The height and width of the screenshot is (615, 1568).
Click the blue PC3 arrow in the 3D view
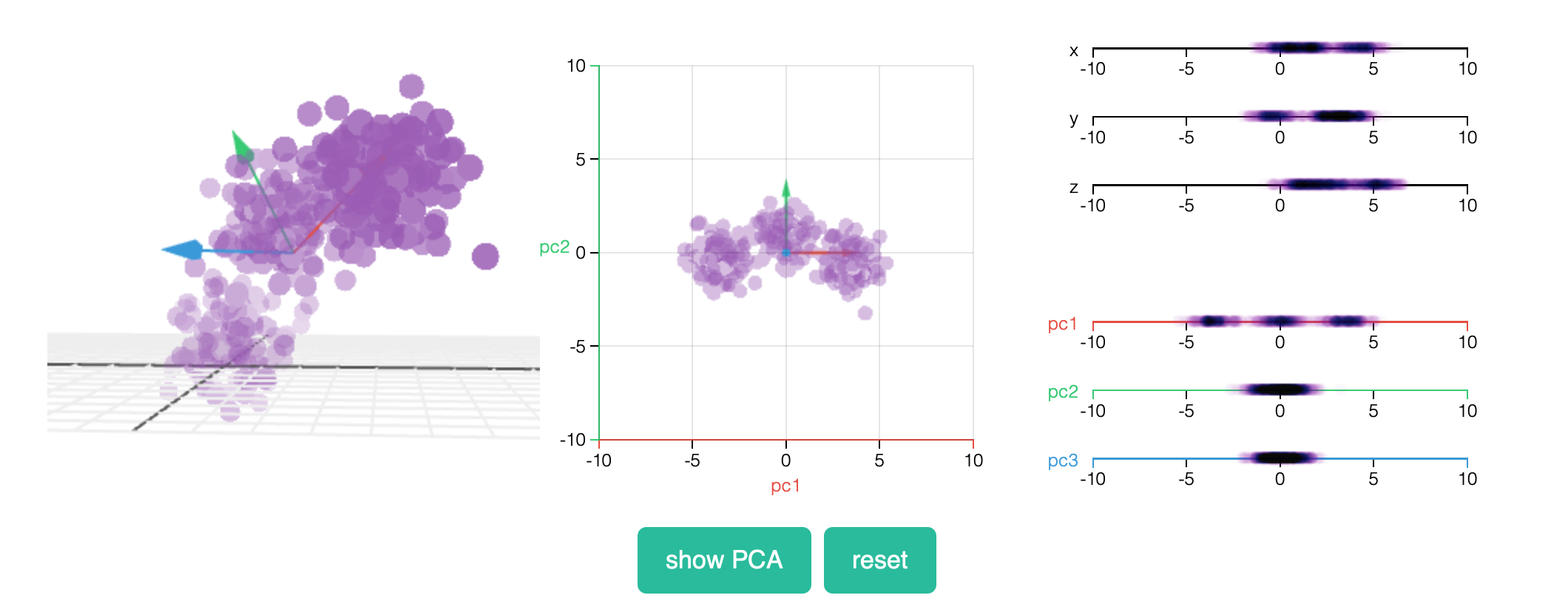click(185, 251)
